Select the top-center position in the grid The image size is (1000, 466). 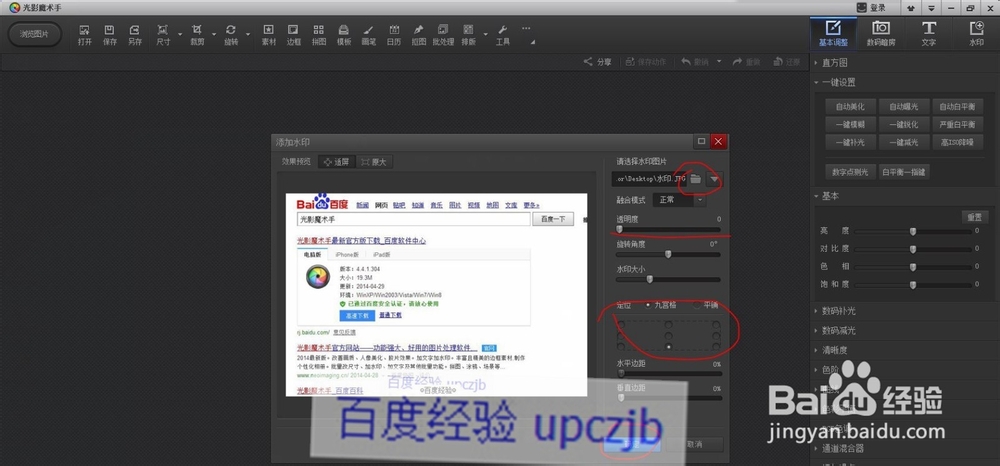point(668,324)
